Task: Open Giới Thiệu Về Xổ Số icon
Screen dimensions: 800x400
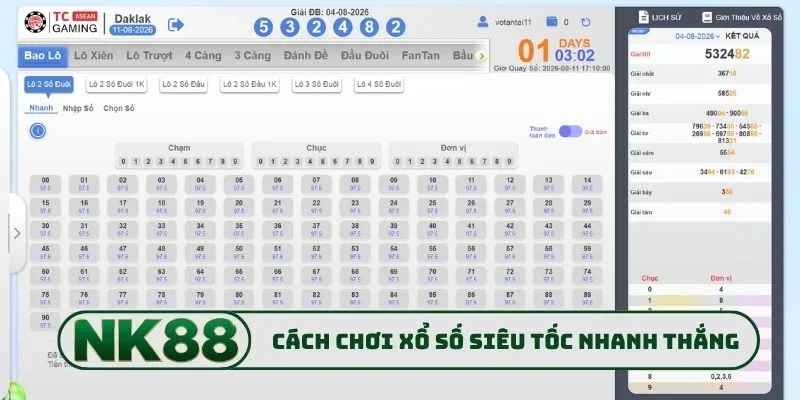Action: tap(707, 17)
